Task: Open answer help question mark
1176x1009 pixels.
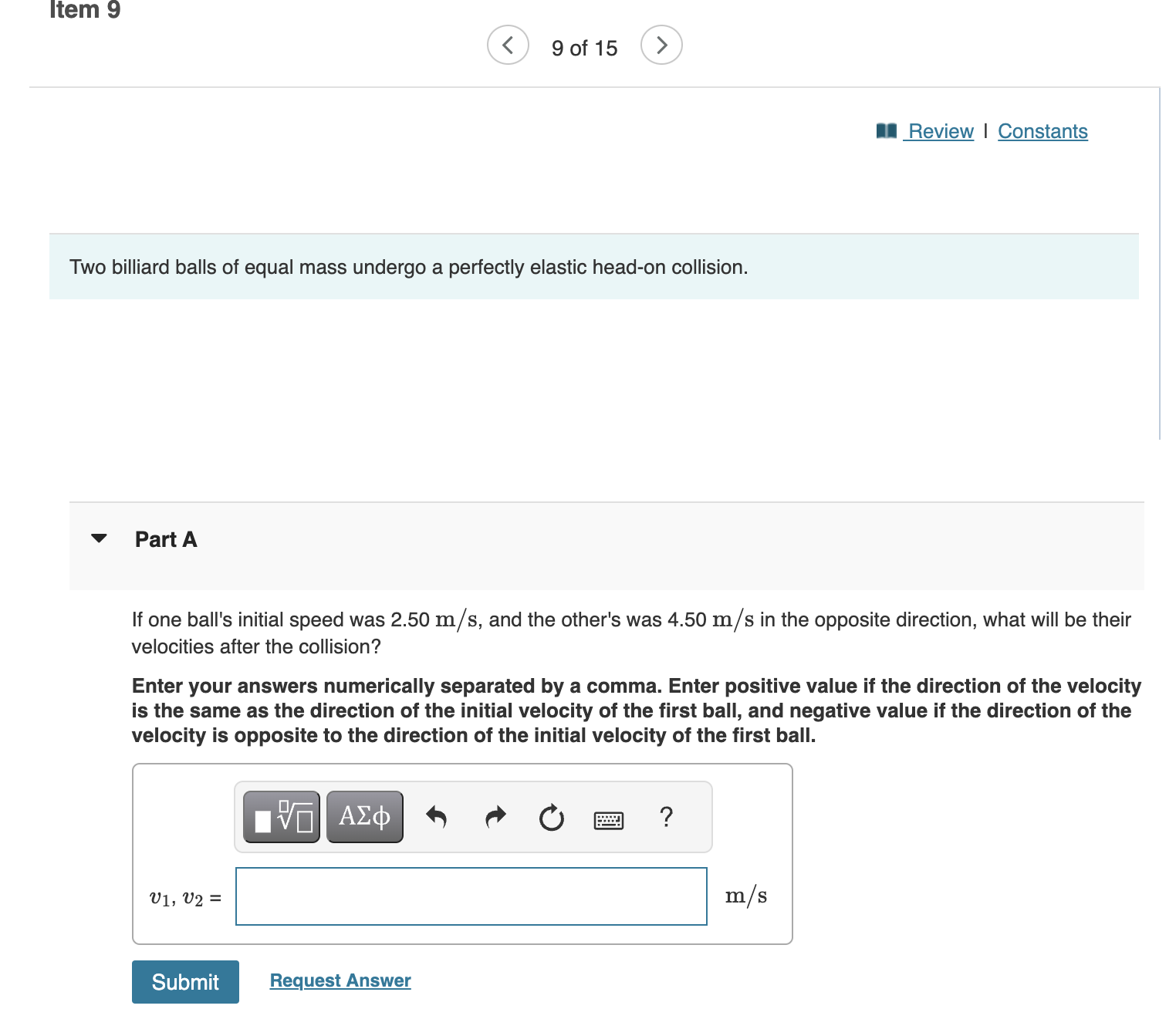Action: point(667,816)
